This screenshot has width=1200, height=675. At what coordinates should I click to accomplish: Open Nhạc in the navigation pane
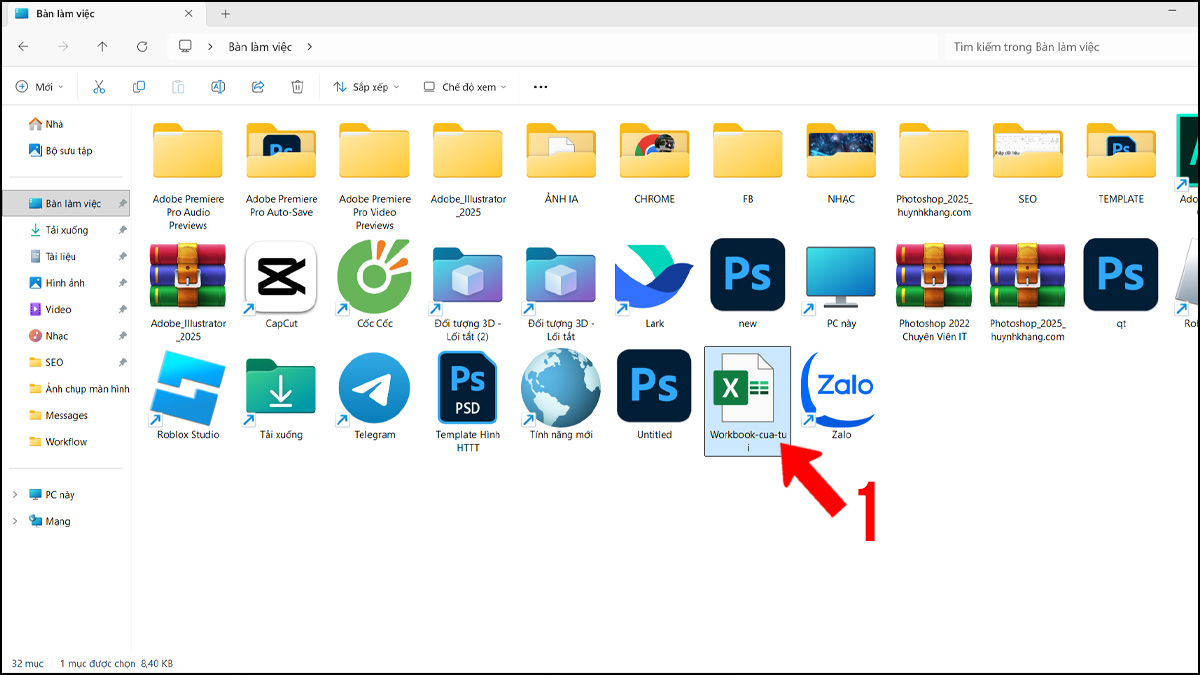pos(49,336)
